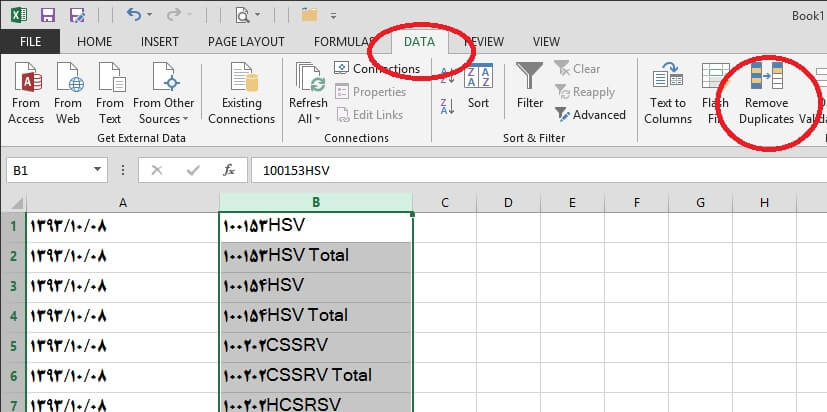Viewport: 827px width, 412px height.
Task: Click Reapply filter button
Action: (585, 92)
